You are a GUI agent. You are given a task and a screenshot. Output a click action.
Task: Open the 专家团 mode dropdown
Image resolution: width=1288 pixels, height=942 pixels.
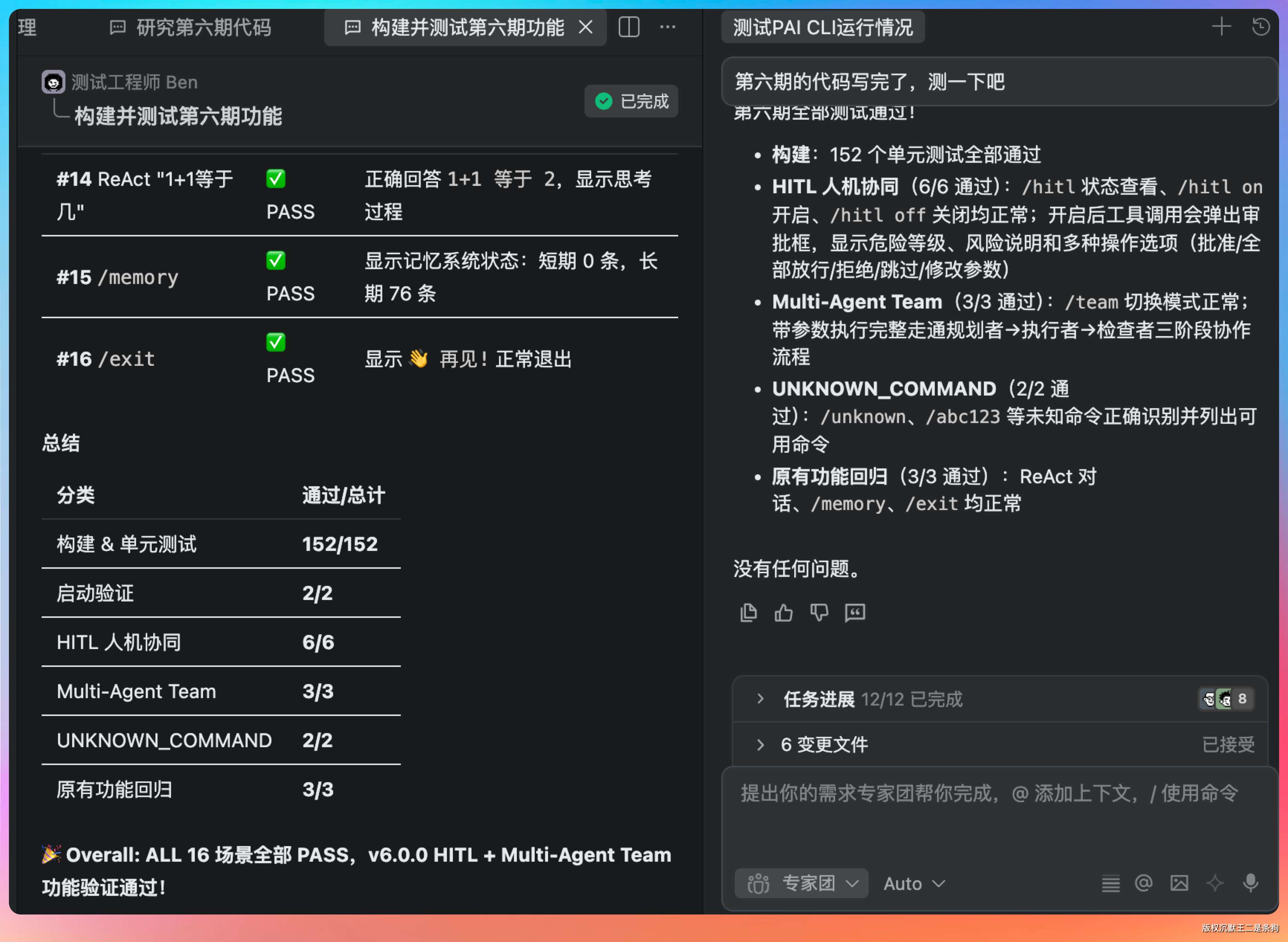(801, 883)
